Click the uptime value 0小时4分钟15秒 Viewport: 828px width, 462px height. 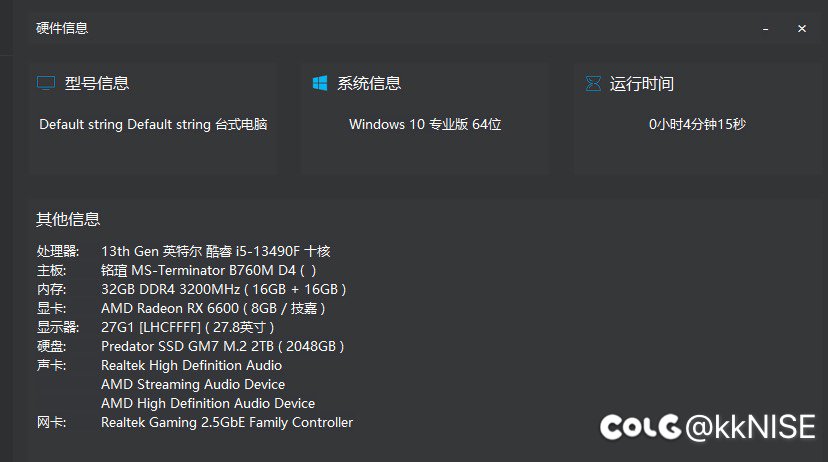pos(697,125)
